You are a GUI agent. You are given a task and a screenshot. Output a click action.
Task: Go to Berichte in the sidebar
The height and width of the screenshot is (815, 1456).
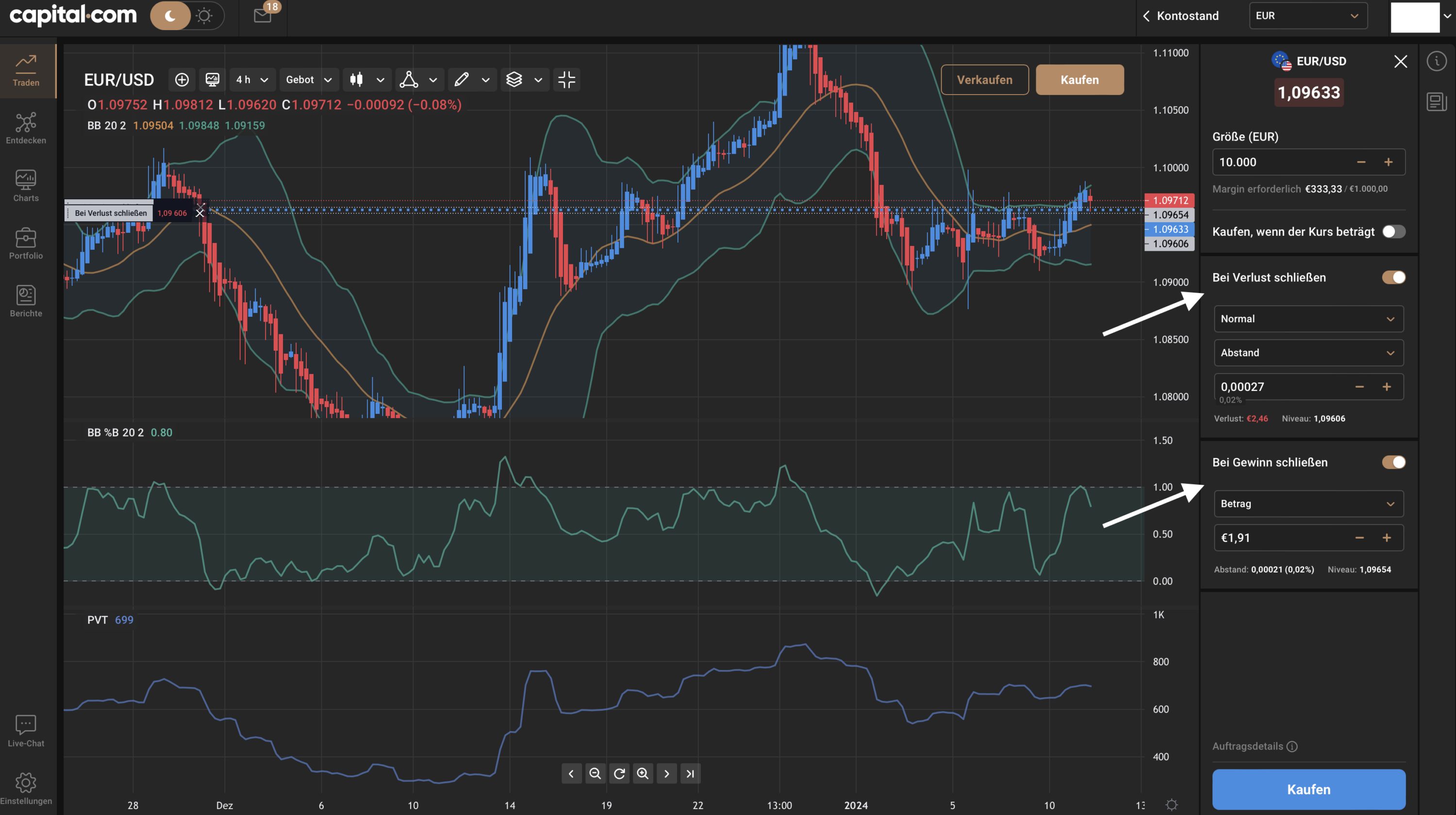tap(26, 301)
